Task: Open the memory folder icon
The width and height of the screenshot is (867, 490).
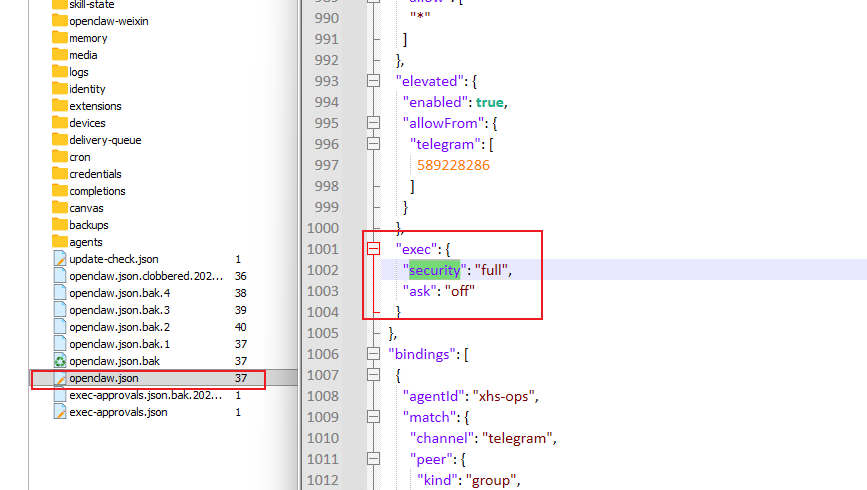Action: point(59,38)
